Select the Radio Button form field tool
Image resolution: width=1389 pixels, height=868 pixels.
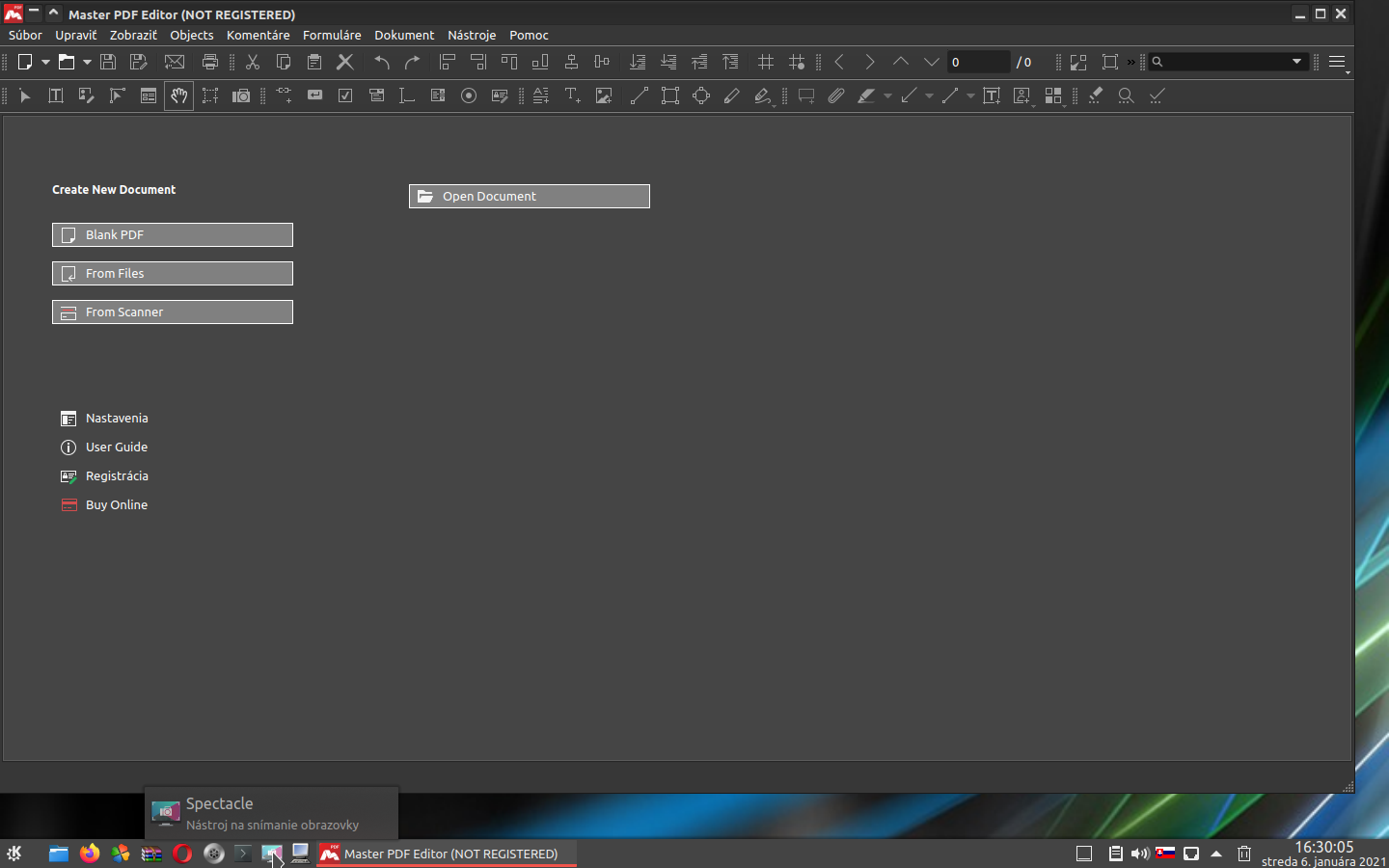469,95
